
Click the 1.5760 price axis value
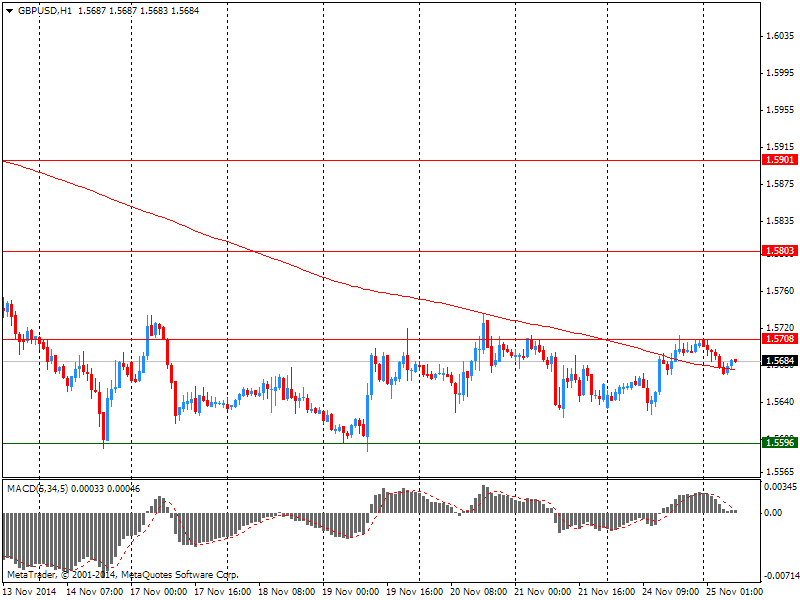coord(780,291)
